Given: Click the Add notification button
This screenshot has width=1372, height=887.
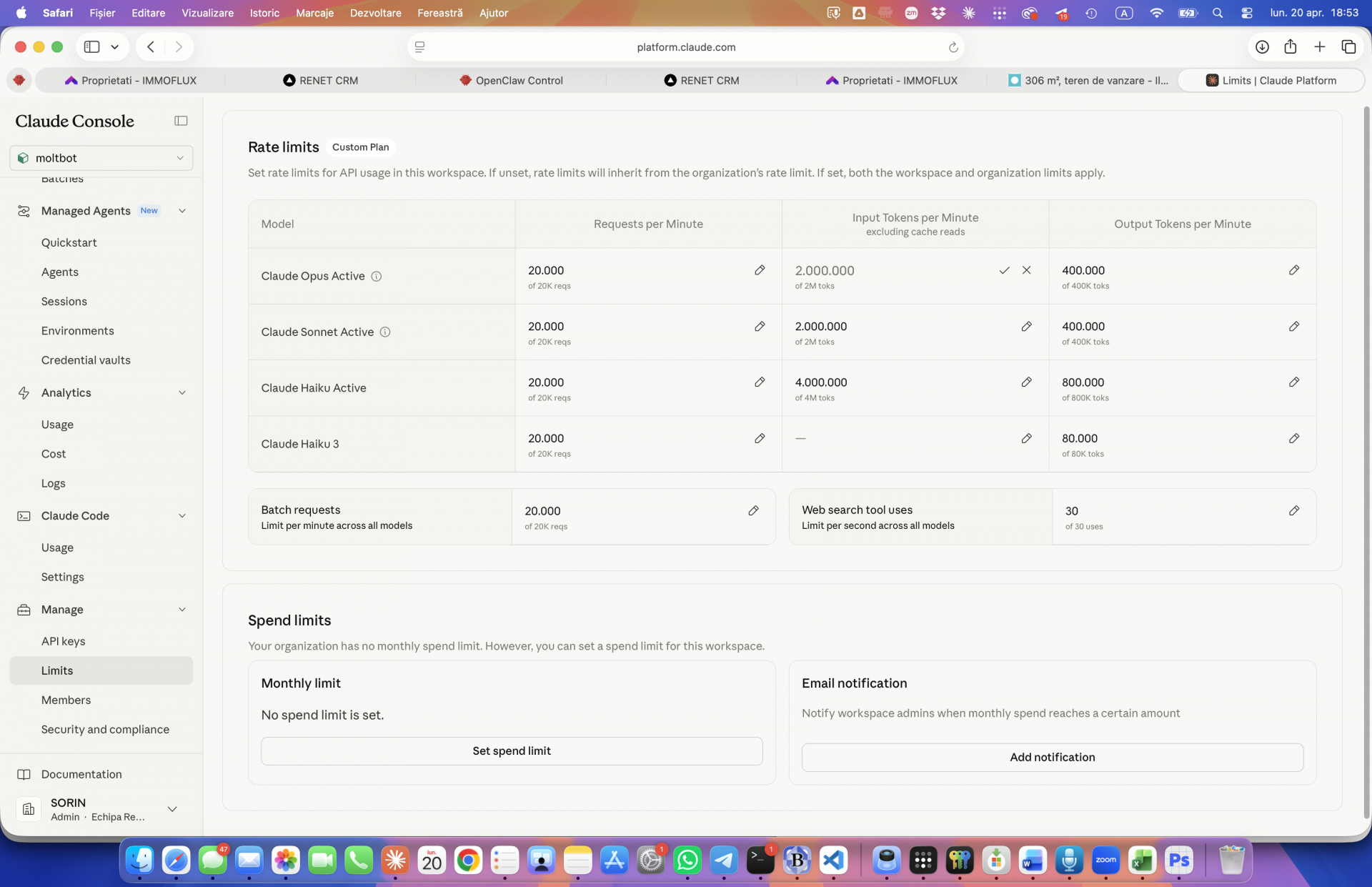Looking at the screenshot, I should tap(1052, 757).
